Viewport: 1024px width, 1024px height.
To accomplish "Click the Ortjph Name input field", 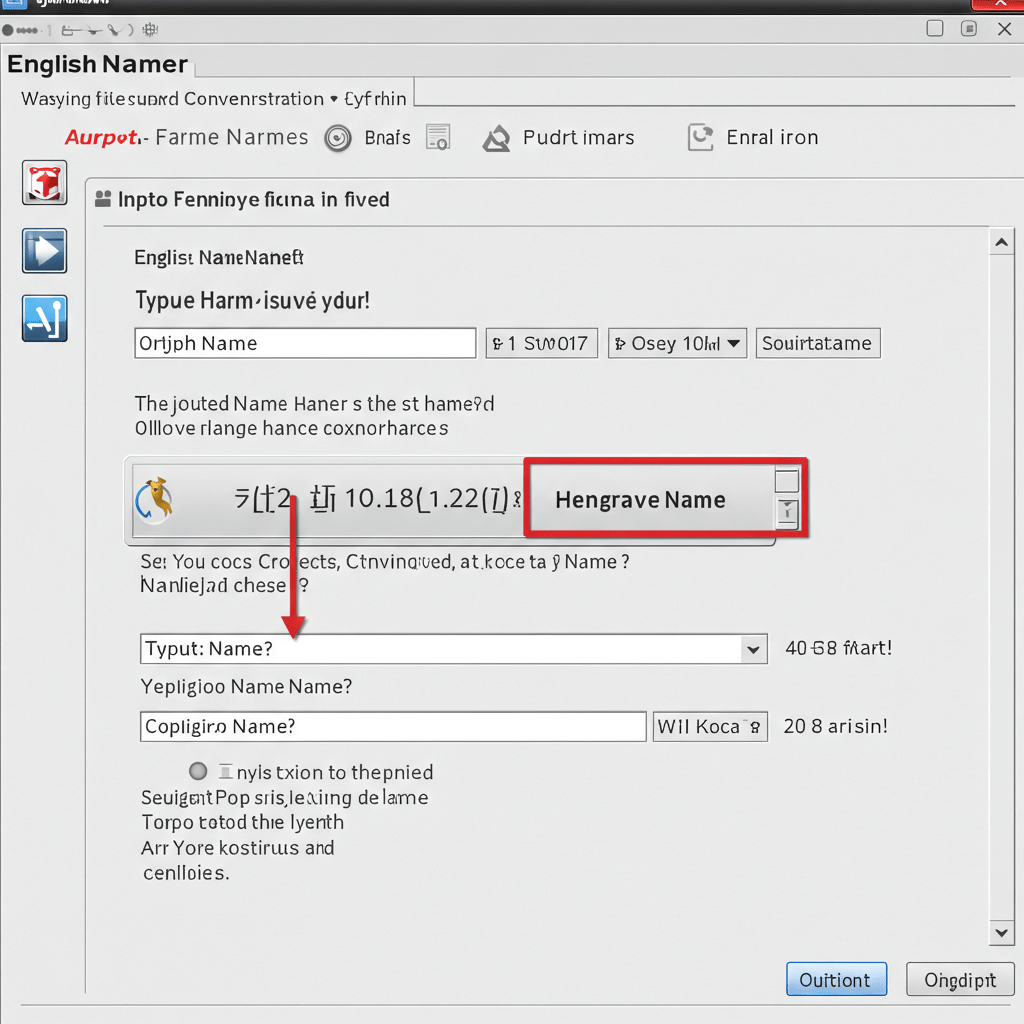I will click(305, 343).
